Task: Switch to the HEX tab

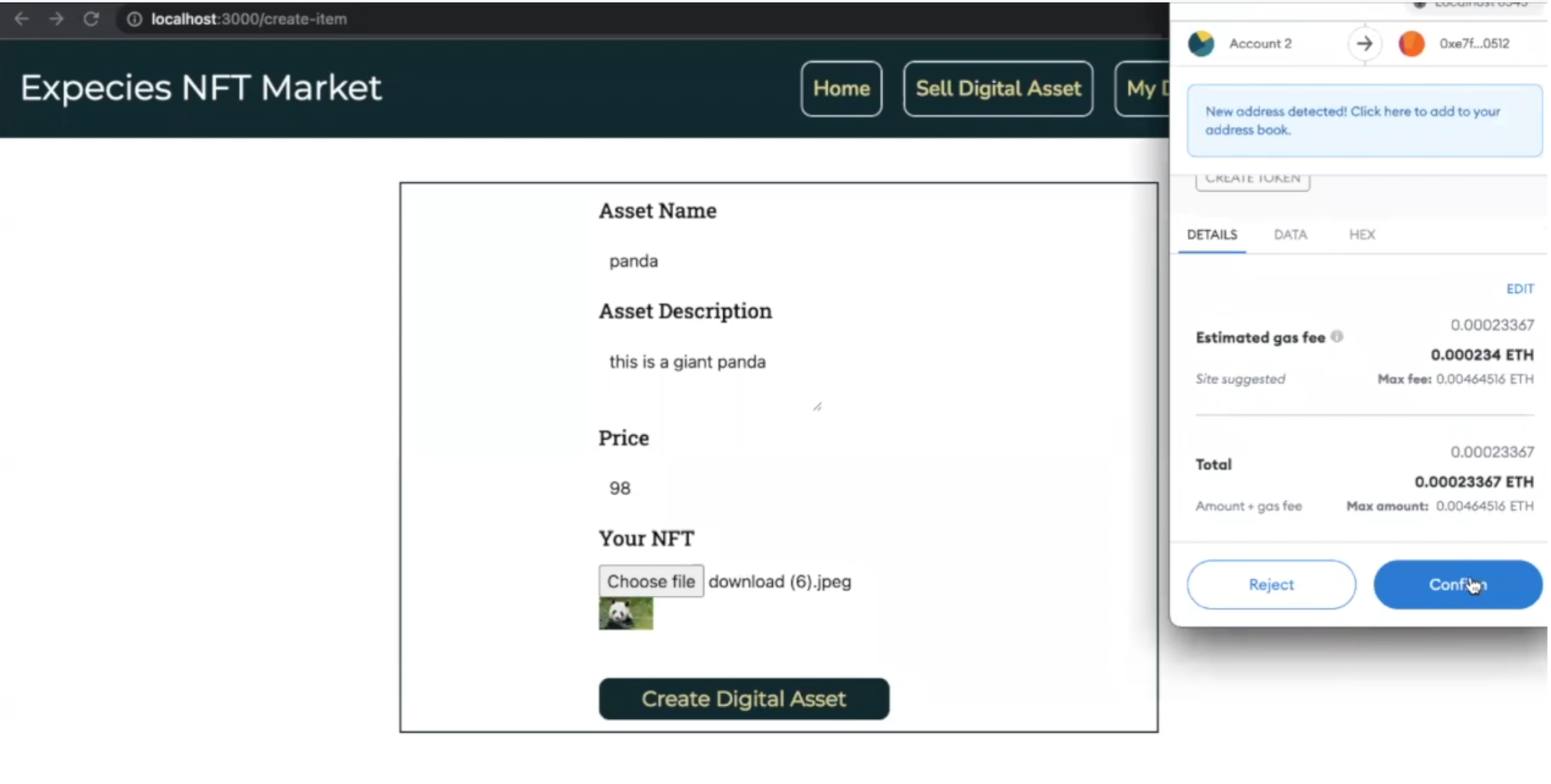Action: click(x=1361, y=234)
